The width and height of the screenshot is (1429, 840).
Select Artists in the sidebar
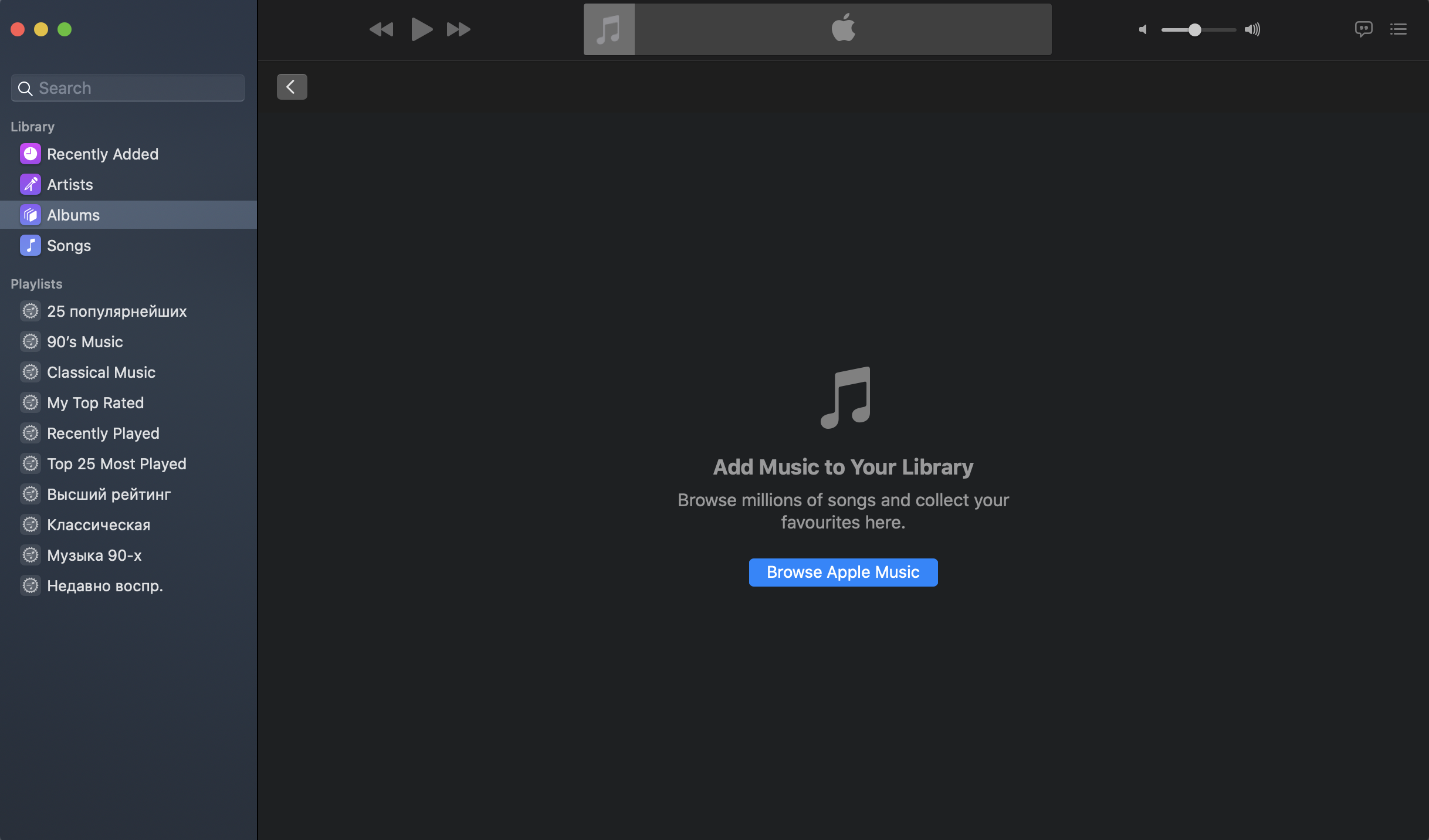pos(70,185)
